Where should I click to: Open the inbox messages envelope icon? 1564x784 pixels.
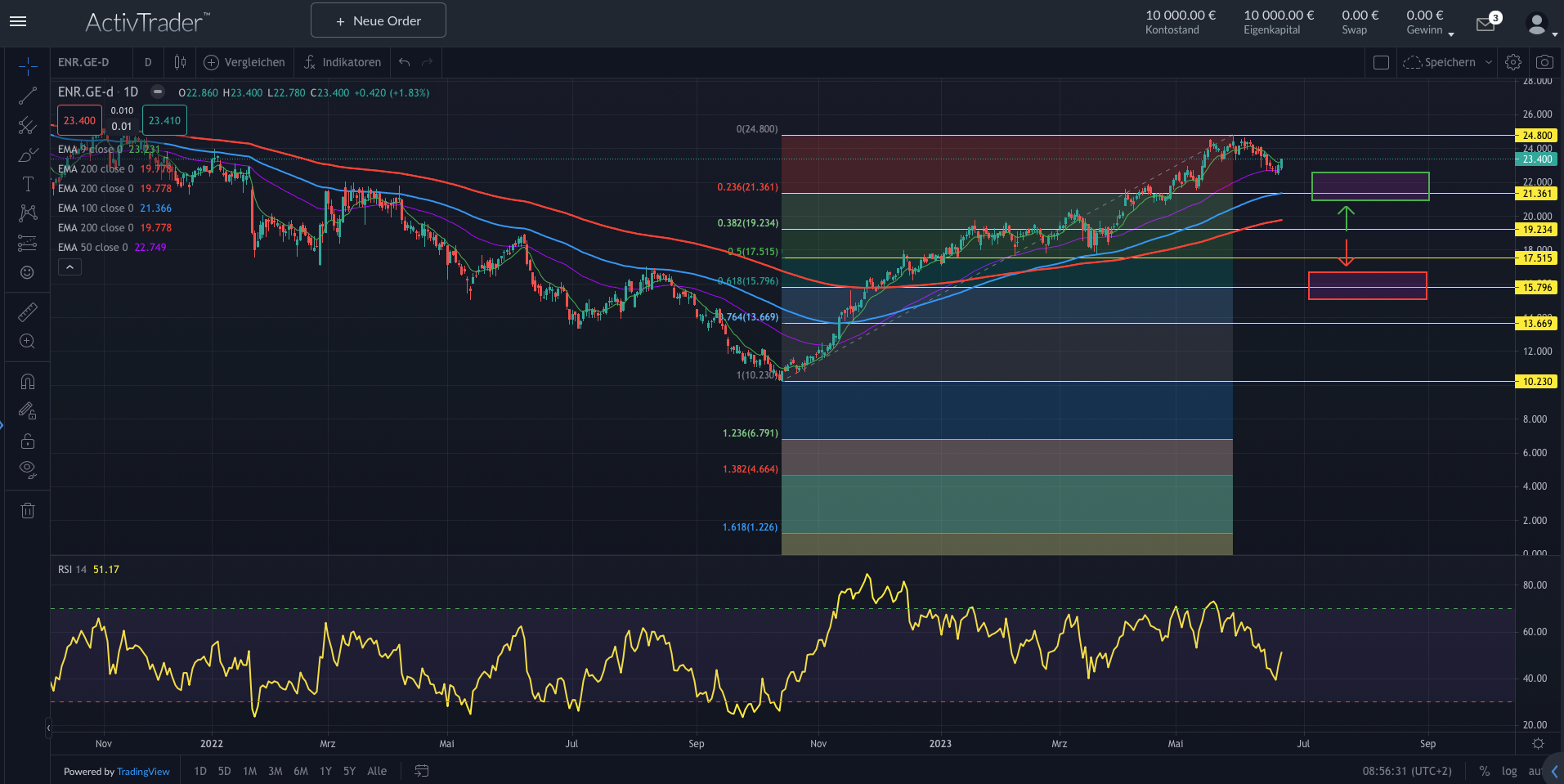pyautogui.click(x=1486, y=24)
